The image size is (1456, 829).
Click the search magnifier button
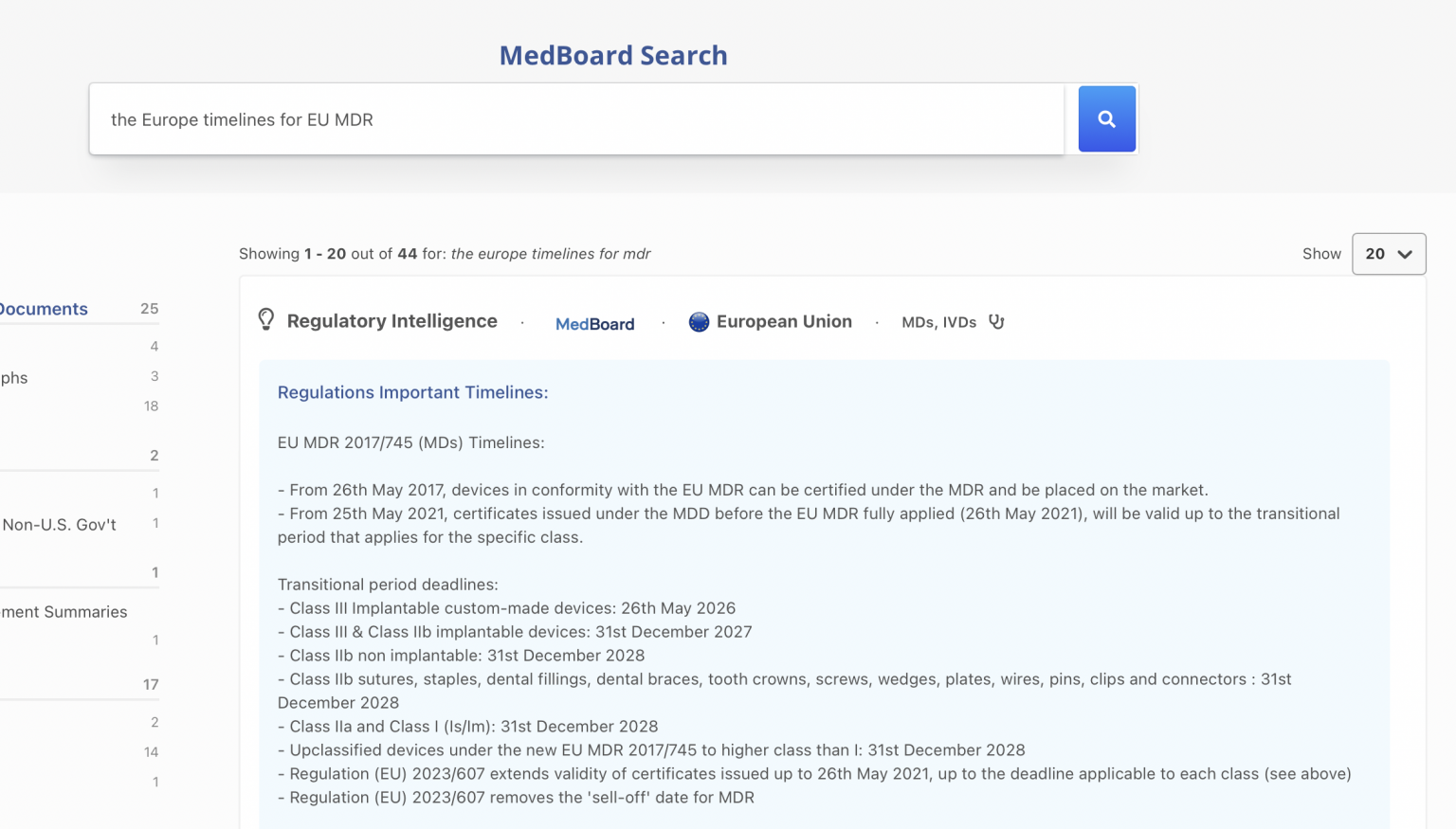1106,118
